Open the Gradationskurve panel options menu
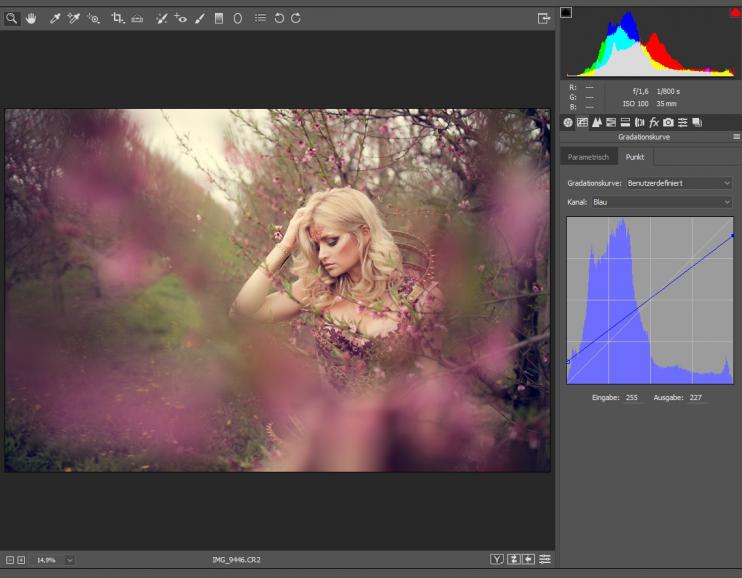742x578 pixels. [x=736, y=136]
